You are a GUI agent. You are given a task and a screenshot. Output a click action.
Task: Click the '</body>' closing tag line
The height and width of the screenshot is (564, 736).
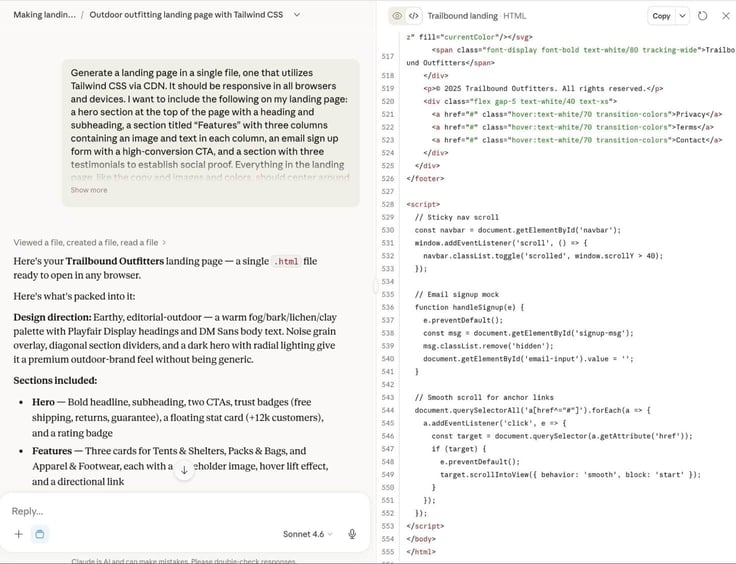click(x=421, y=539)
